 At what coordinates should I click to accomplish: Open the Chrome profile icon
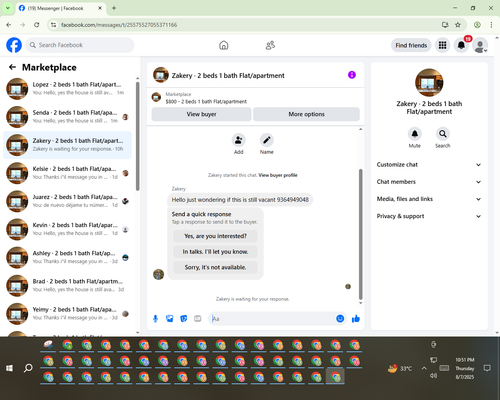coord(477,25)
